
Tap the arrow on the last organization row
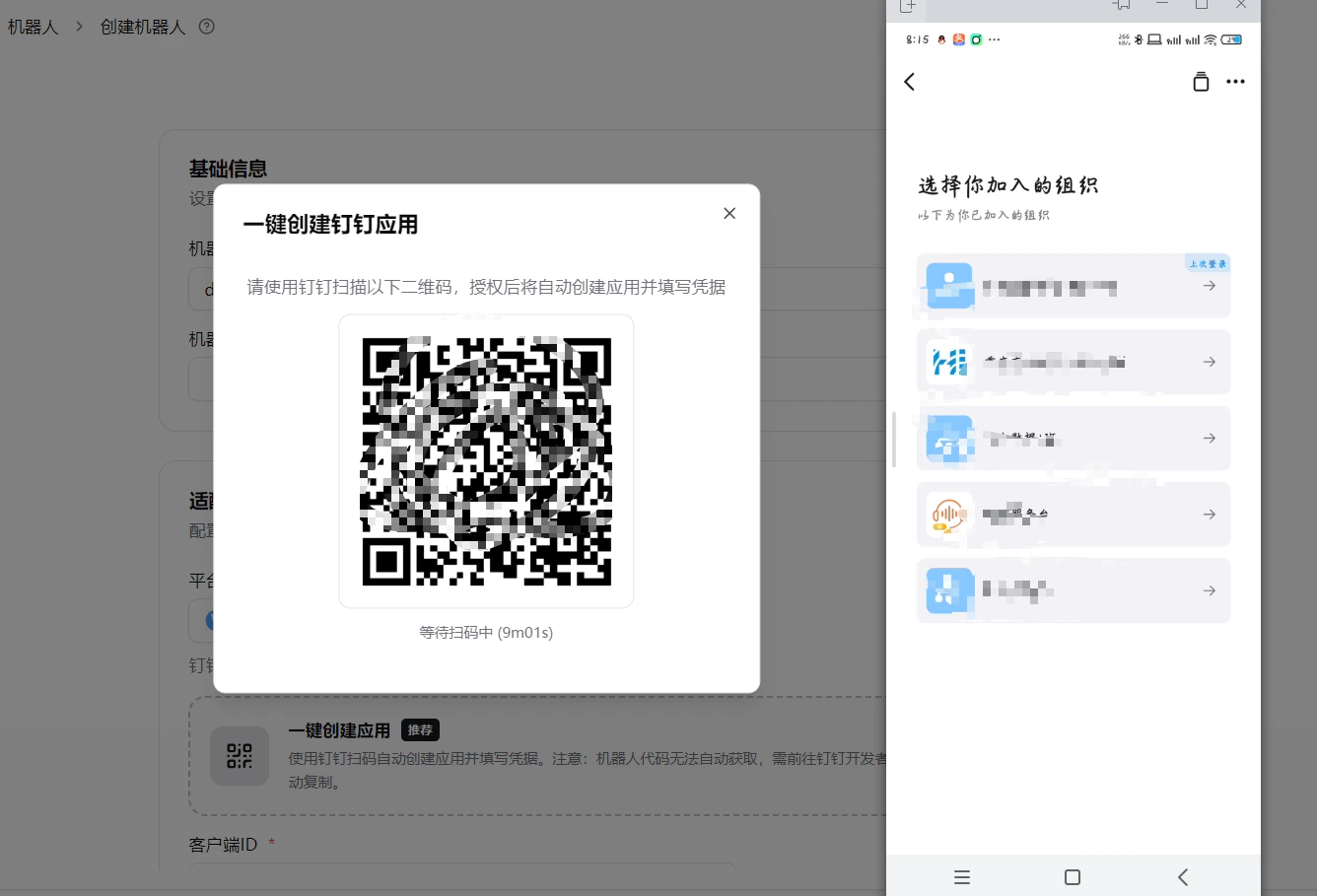tap(1210, 590)
